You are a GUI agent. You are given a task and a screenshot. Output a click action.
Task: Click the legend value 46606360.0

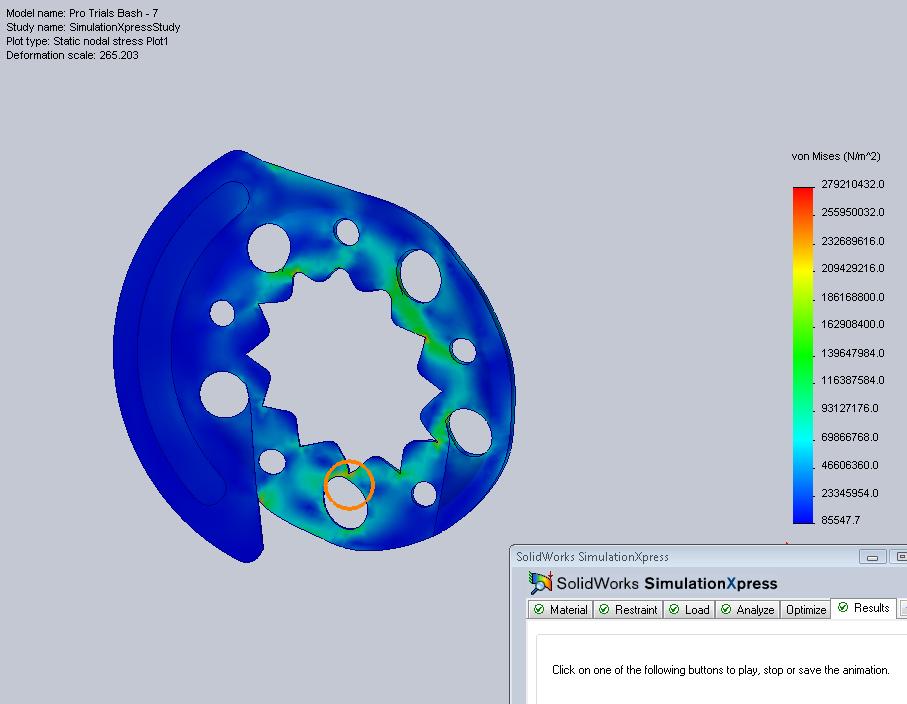tap(850, 465)
